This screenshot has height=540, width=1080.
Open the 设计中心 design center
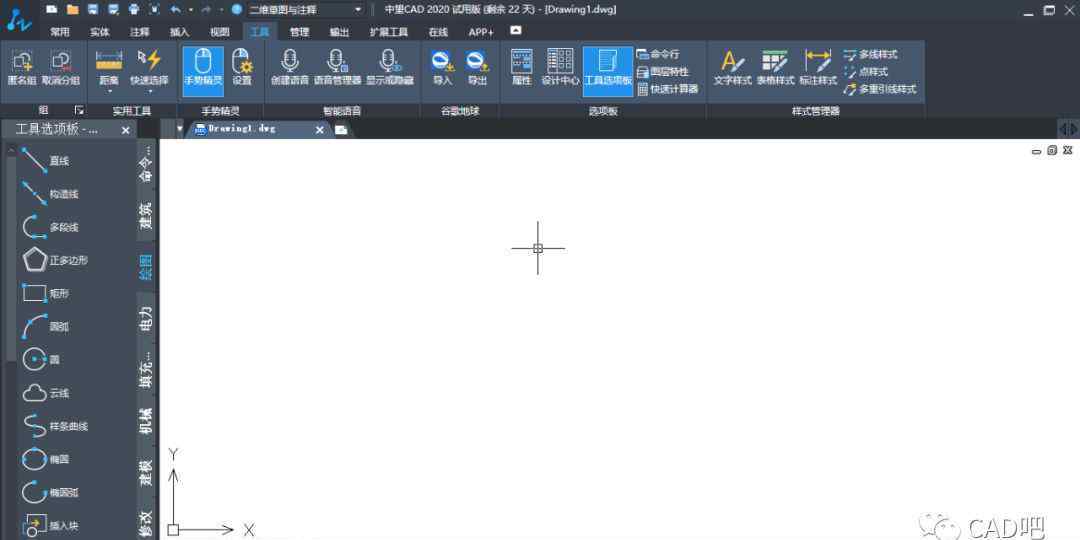[559, 69]
